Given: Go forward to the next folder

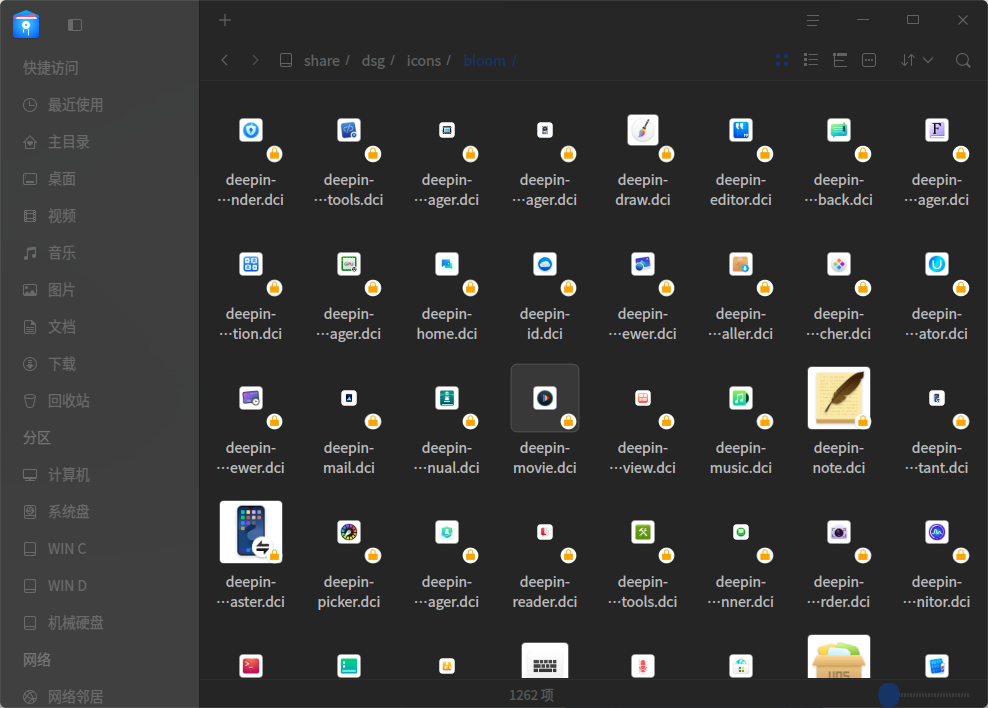Looking at the screenshot, I should pyautogui.click(x=255, y=60).
